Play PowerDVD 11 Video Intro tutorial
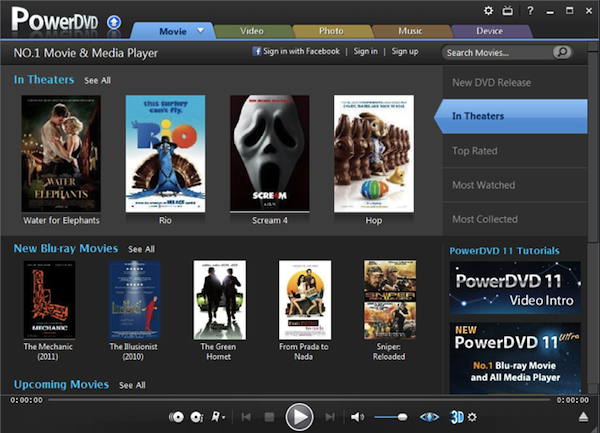Viewport: 600px width, 433px height. (515, 288)
